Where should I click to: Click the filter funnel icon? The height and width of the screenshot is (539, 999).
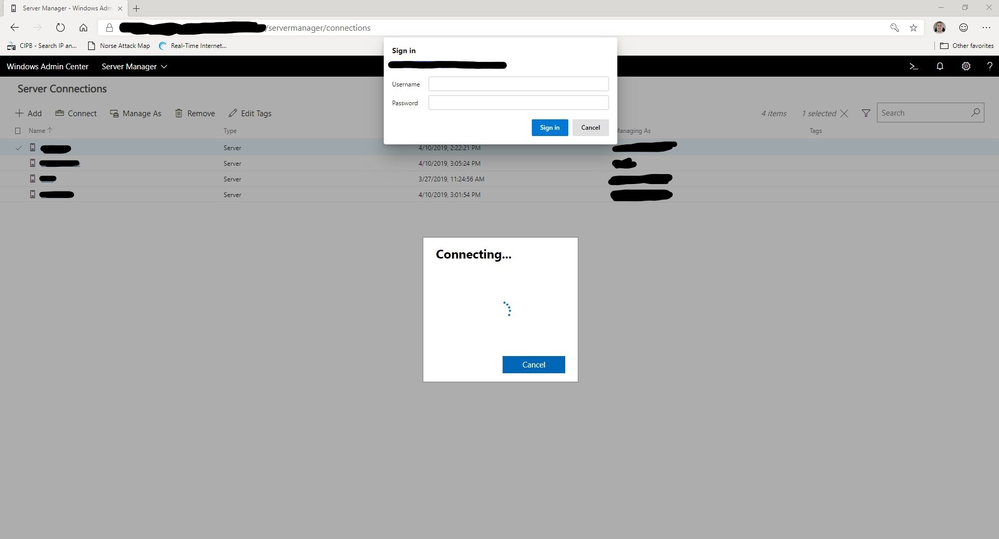(x=866, y=113)
